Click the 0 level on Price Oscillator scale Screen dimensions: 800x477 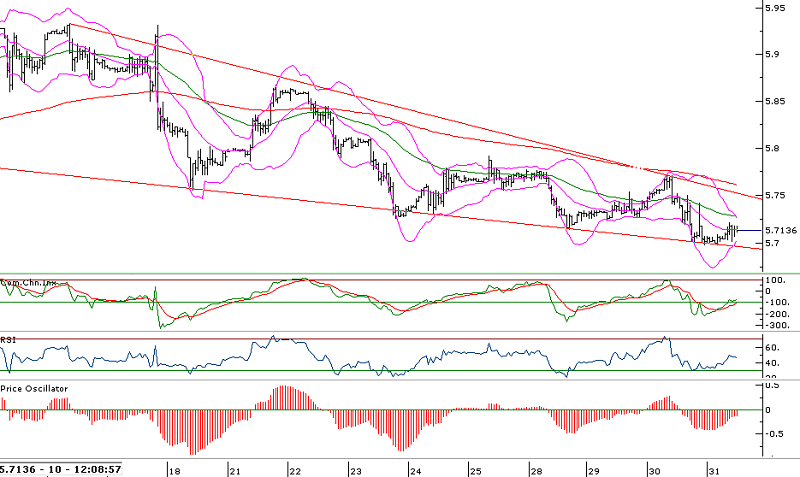pyautogui.click(x=768, y=410)
